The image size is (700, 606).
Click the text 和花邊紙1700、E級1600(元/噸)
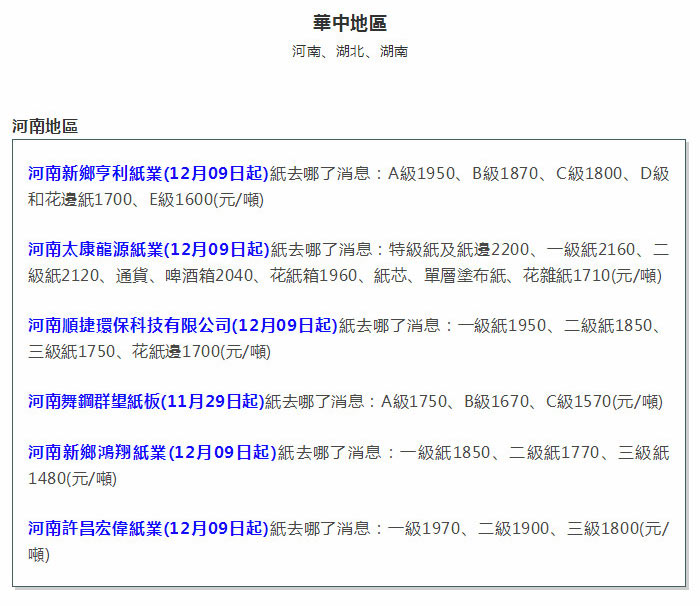pos(146,200)
